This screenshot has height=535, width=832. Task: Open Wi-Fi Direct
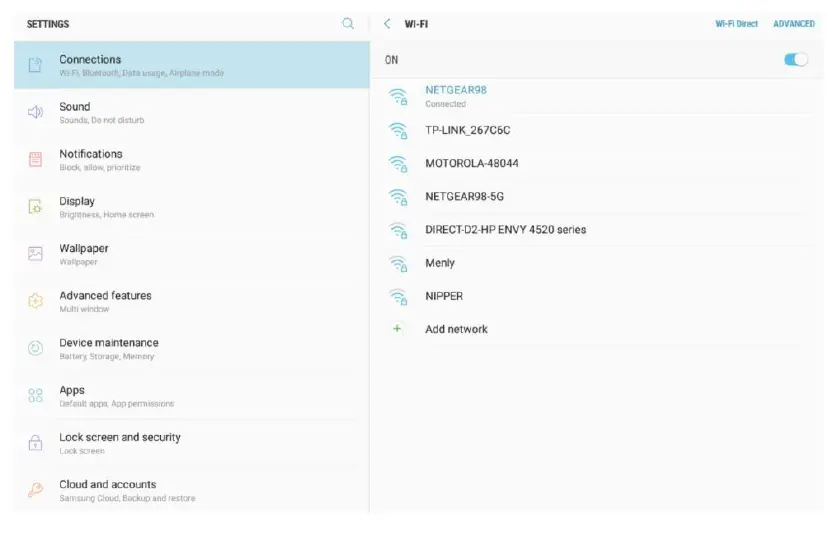[736, 24]
